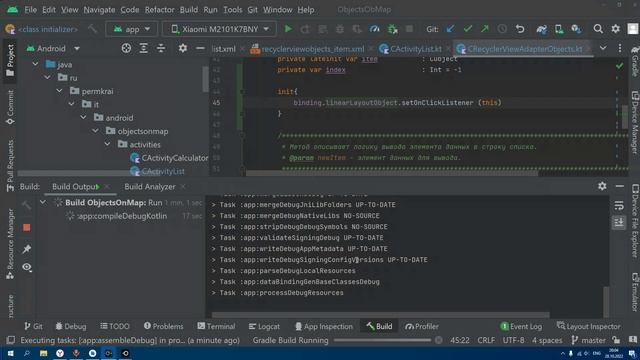This screenshot has width=640, height=360.
Task: Click the UTF-8 encoding status entry
Action: (x=513, y=340)
